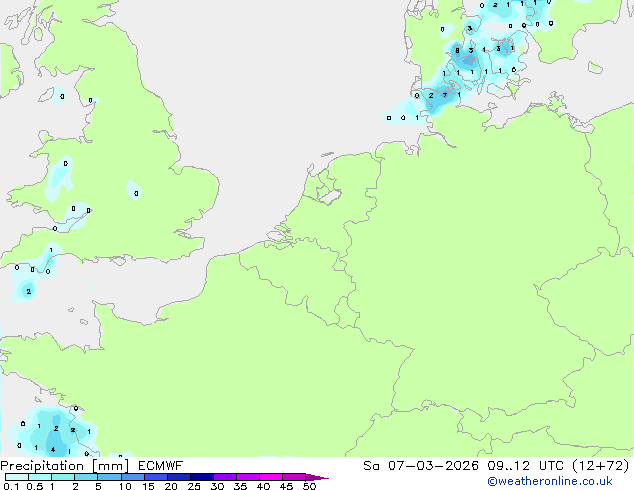Screen dimensions: 634x490
Task: Click the legend scale label "10"
Action: coord(125,486)
